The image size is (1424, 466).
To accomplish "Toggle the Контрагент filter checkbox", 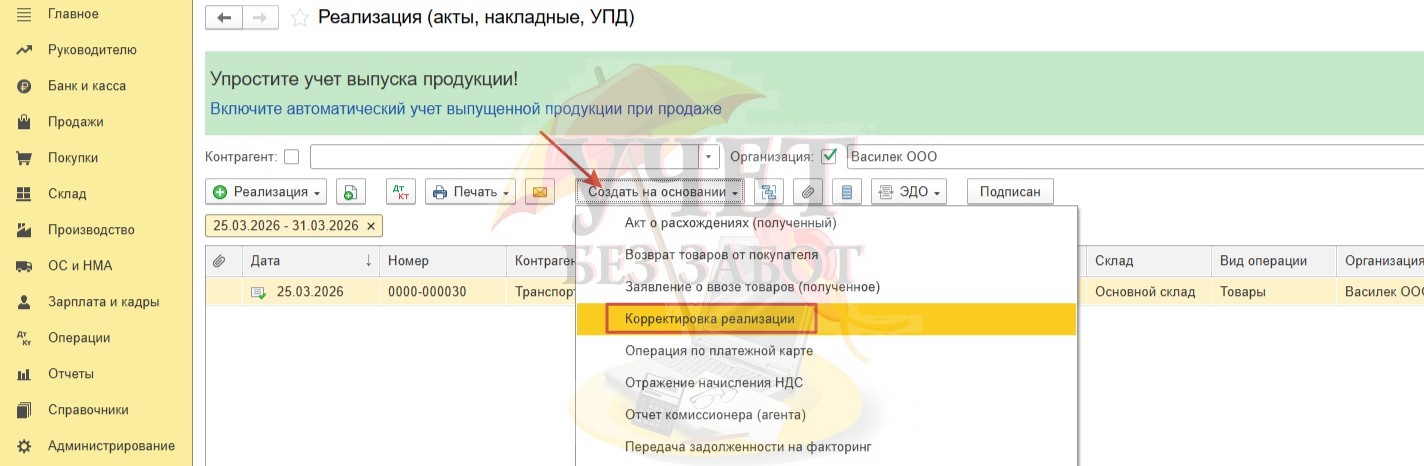I will click(292, 156).
